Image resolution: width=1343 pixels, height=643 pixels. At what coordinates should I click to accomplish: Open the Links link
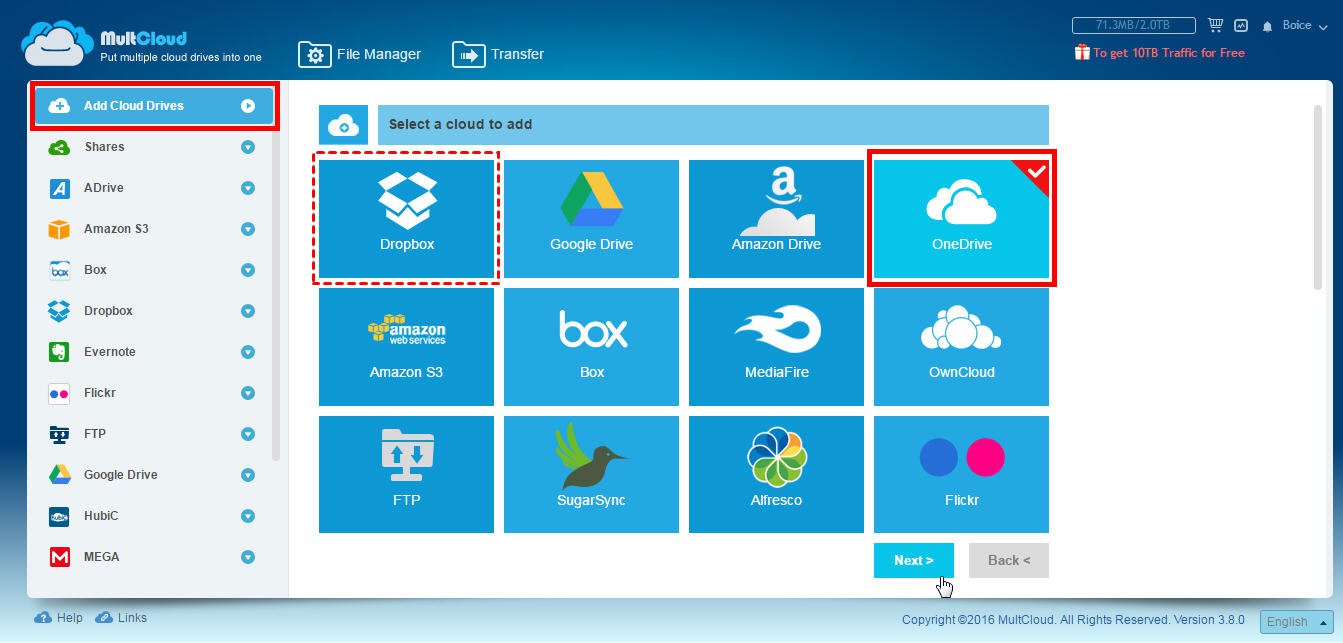121,618
